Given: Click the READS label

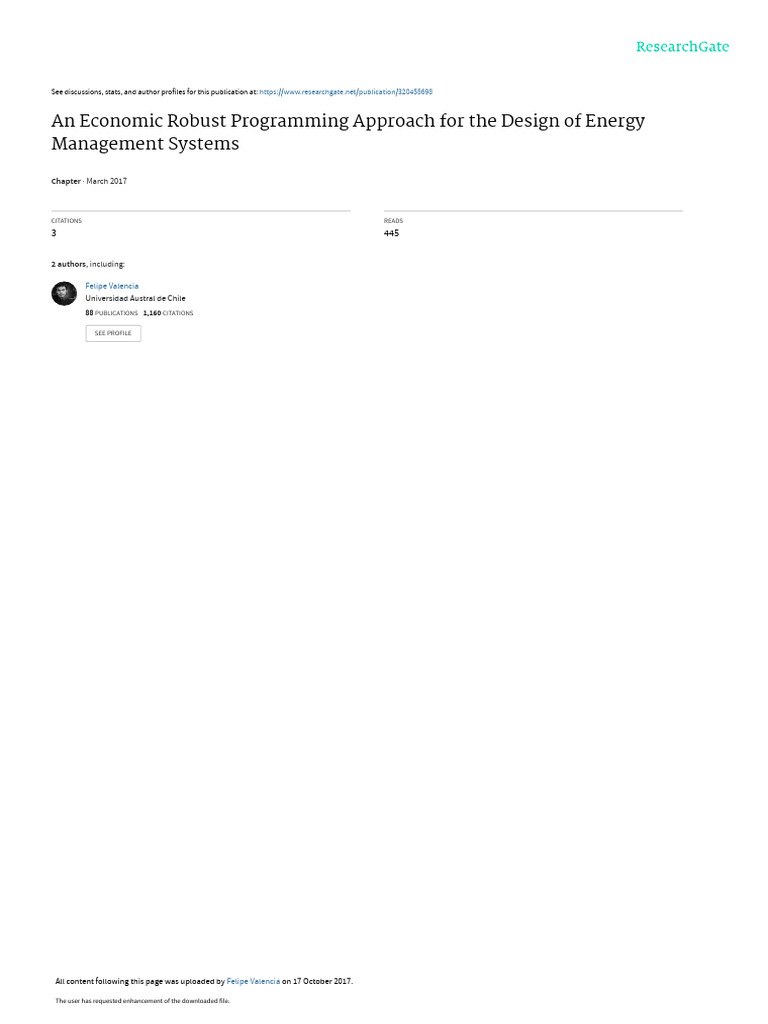Looking at the screenshot, I should point(393,221).
